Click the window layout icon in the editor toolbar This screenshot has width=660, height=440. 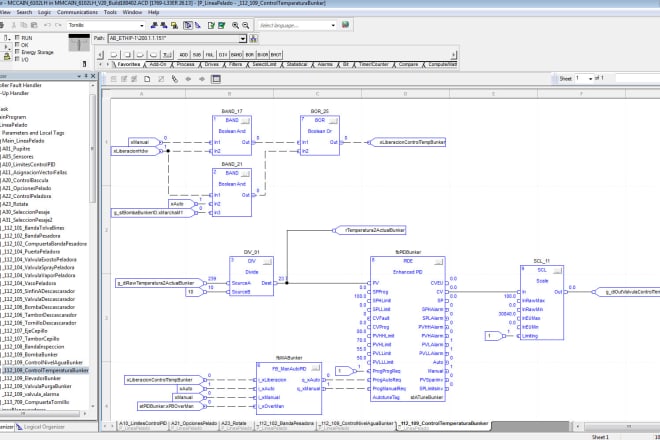[x=216, y=79]
